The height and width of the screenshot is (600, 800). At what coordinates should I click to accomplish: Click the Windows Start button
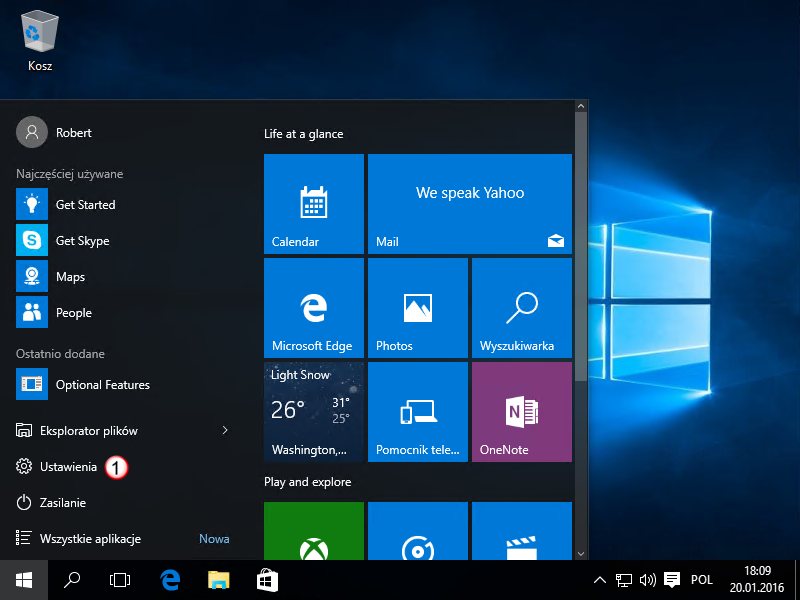(24, 580)
